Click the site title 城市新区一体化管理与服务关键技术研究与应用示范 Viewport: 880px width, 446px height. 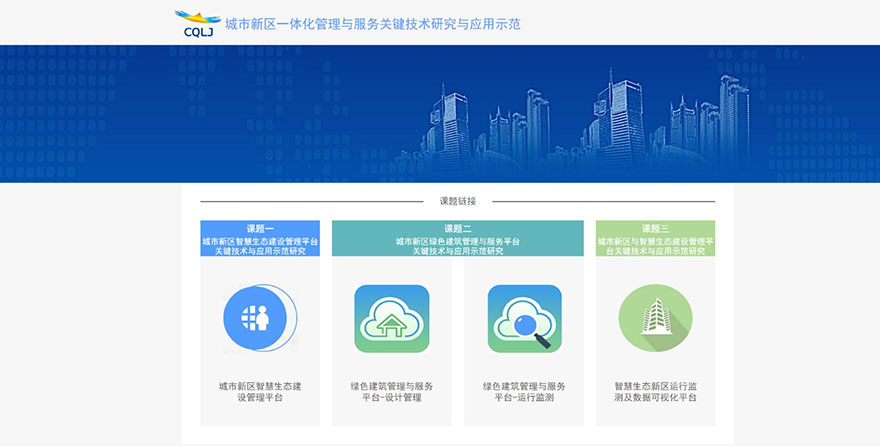pyautogui.click(x=373, y=24)
